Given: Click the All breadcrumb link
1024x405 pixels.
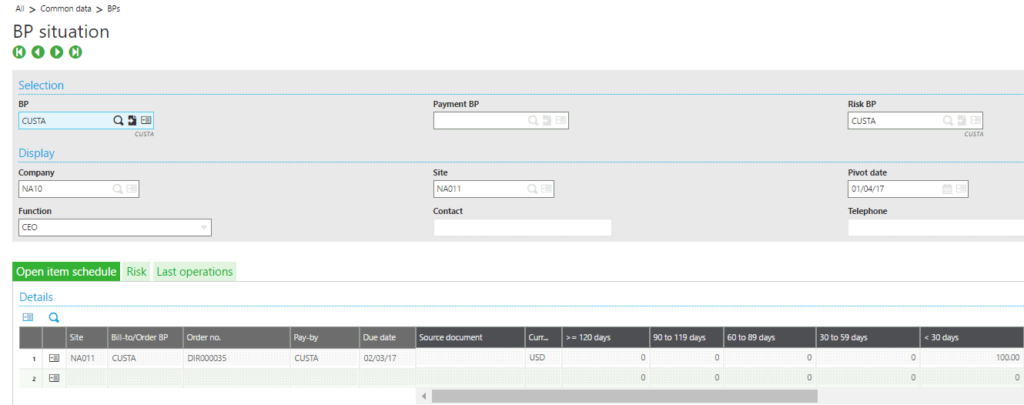Looking at the screenshot, I should (19, 8).
